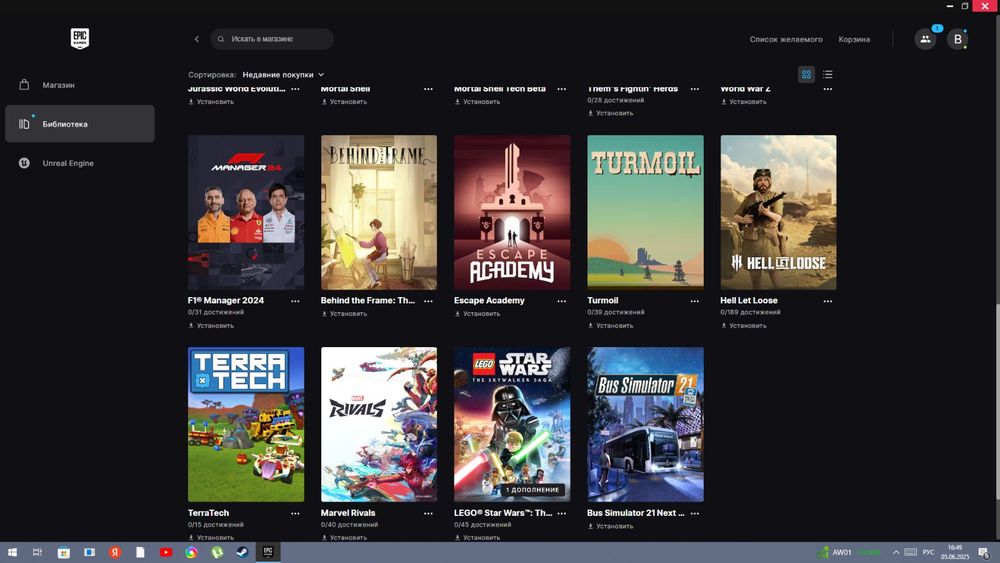Open options menu for TerraTech
The width and height of the screenshot is (1000, 563).
point(295,513)
